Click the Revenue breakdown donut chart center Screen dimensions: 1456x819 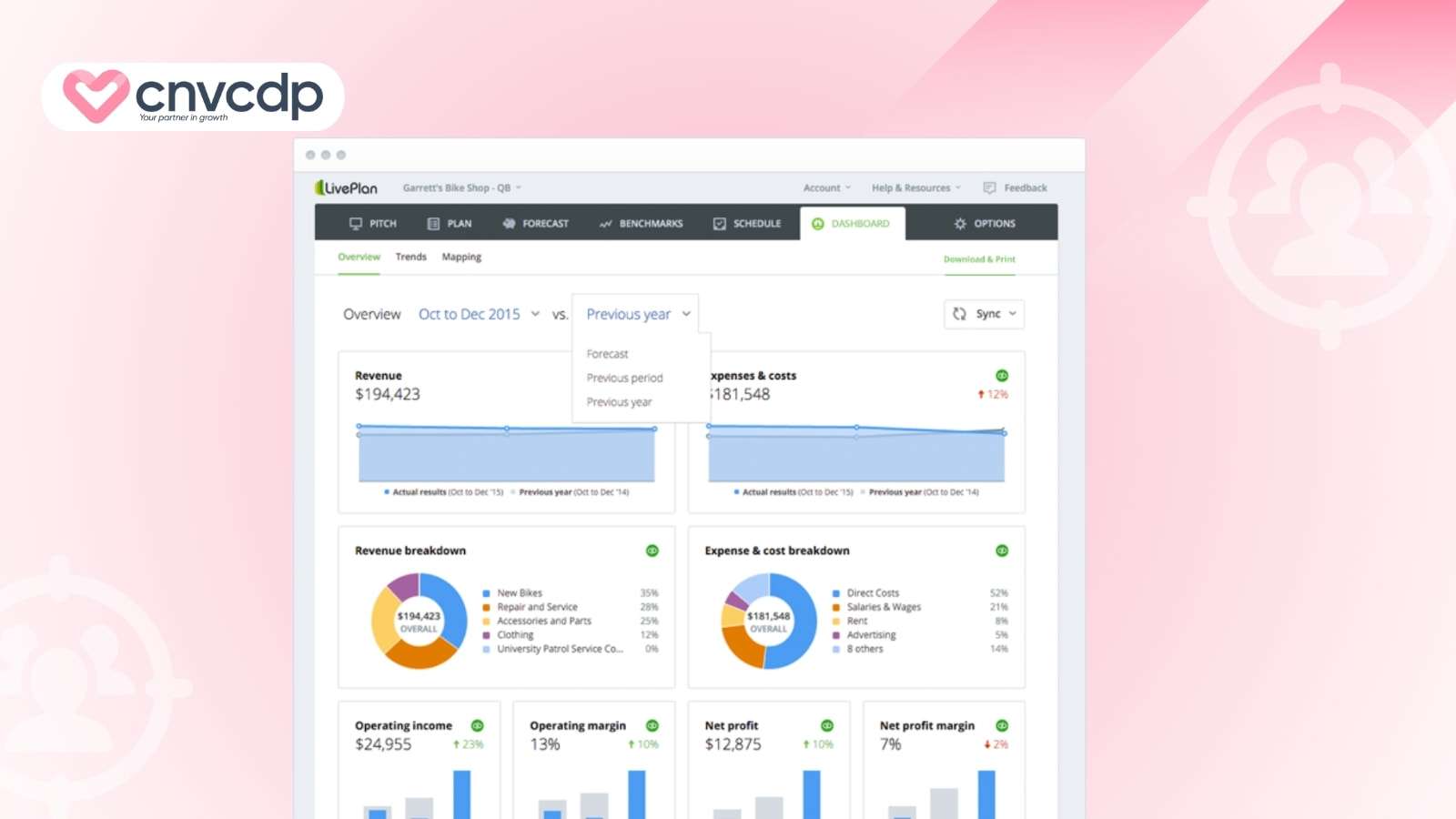click(419, 622)
